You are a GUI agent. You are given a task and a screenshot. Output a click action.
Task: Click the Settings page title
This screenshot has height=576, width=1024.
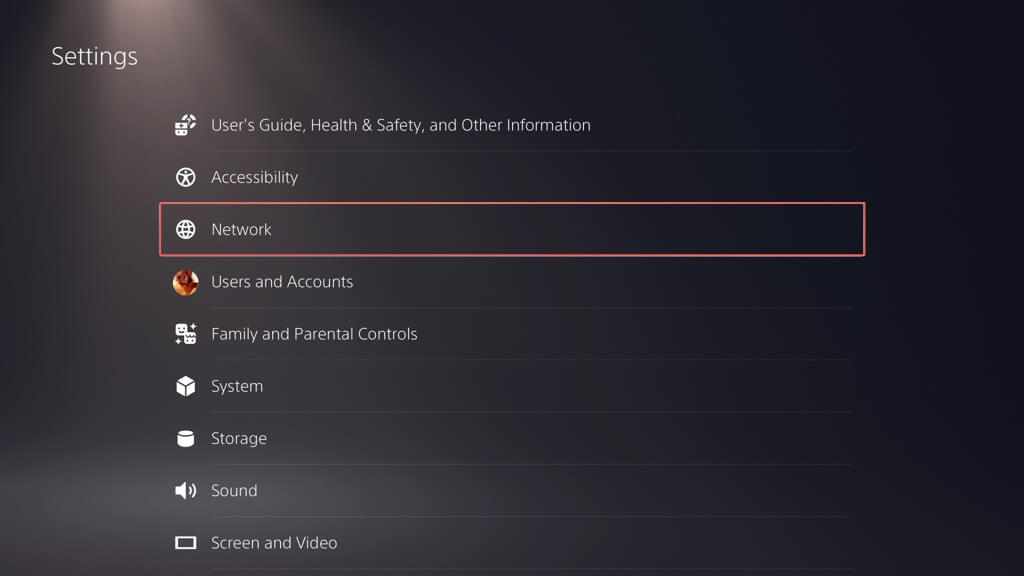(x=94, y=56)
